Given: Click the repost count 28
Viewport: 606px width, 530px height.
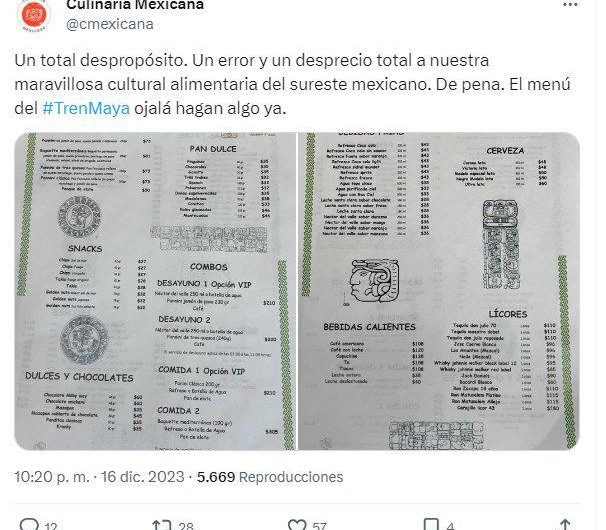Looking at the screenshot, I should tap(186, 526).
